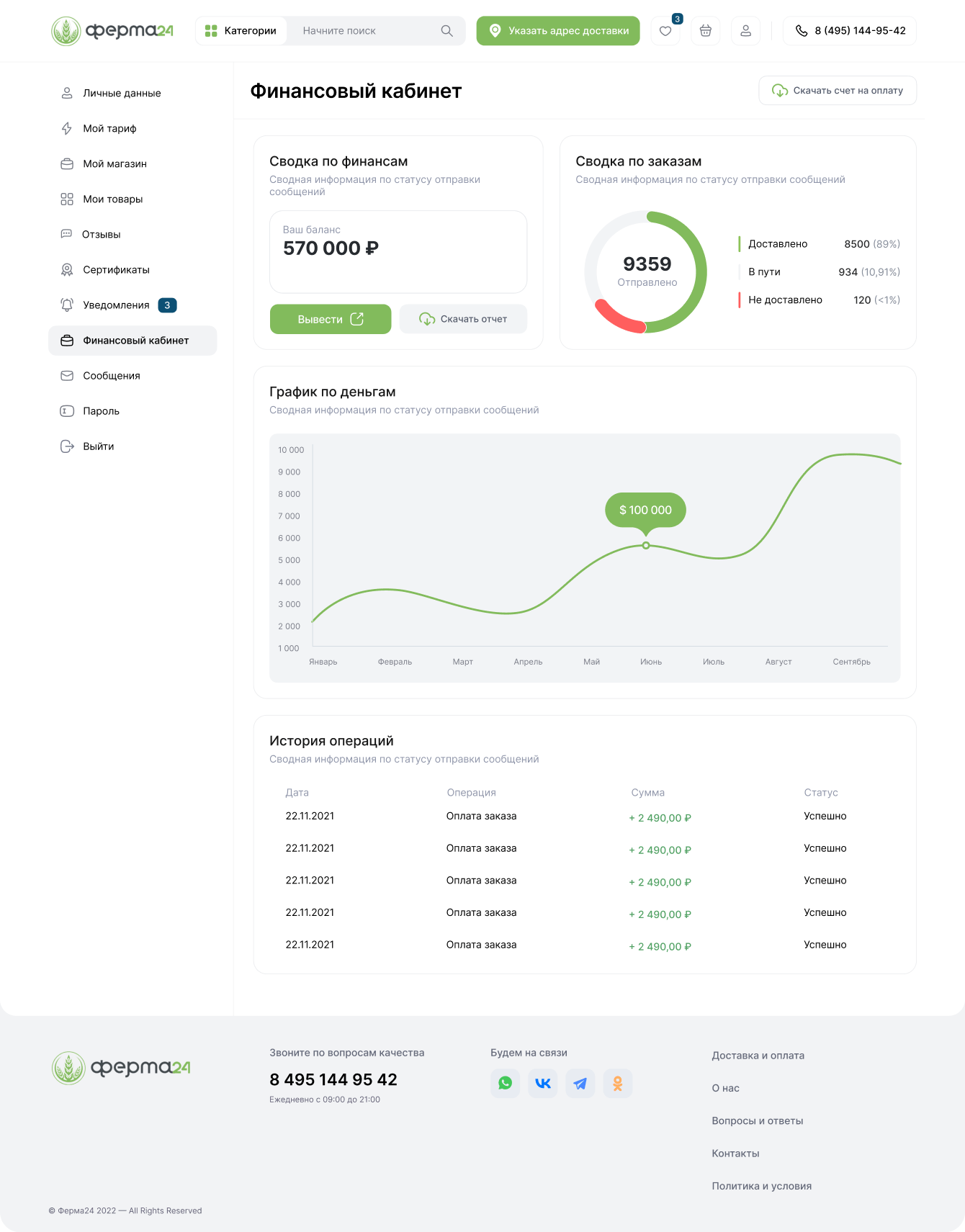
Task: Click the Статус column header
Action: (x=821, y=793)
